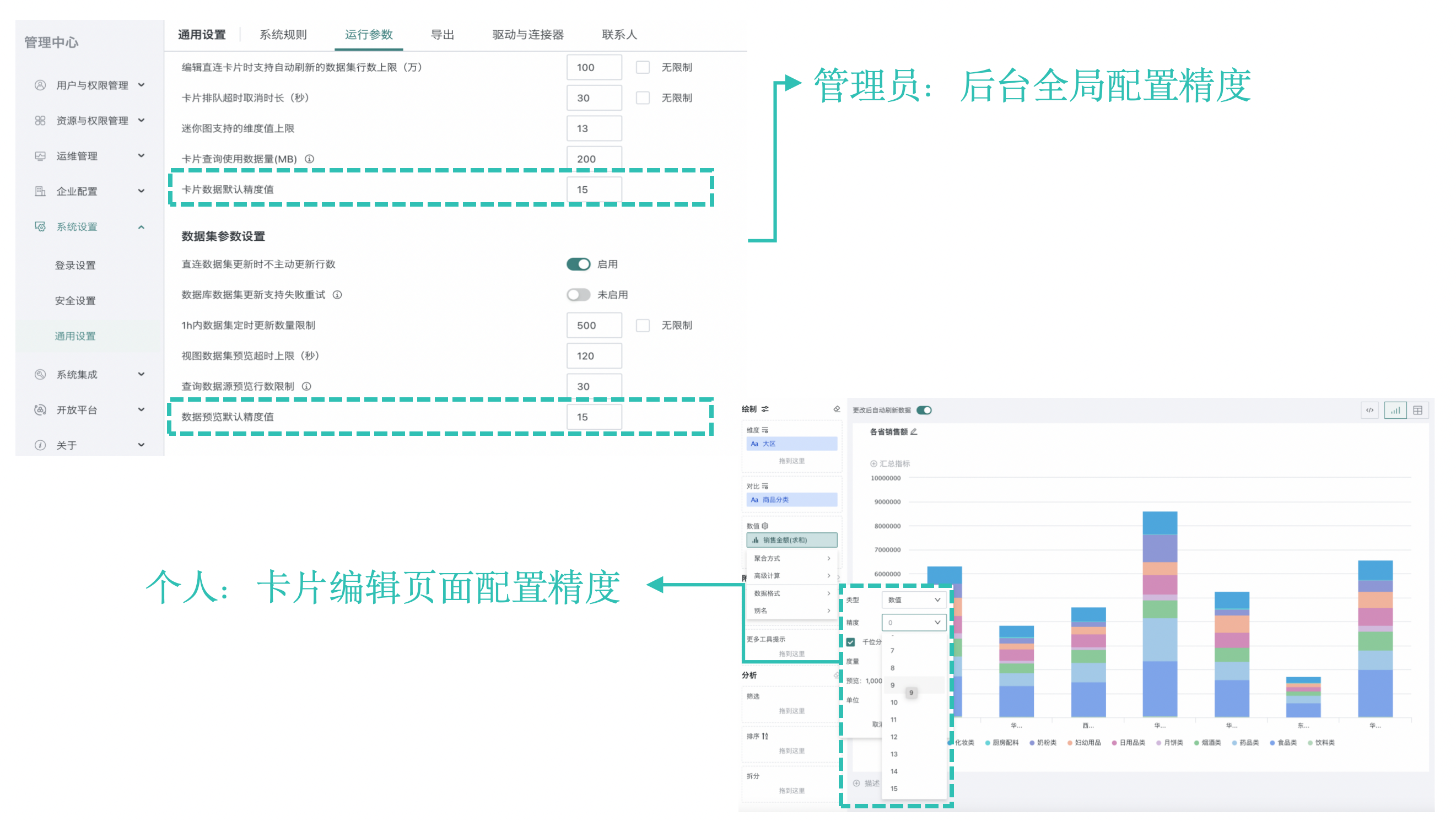The height and width of the screenshot is (821, 1456).
Task: Toggle 更改后自动刷新数据 switch
Action: pyautogui.click(x=924, y=410)
